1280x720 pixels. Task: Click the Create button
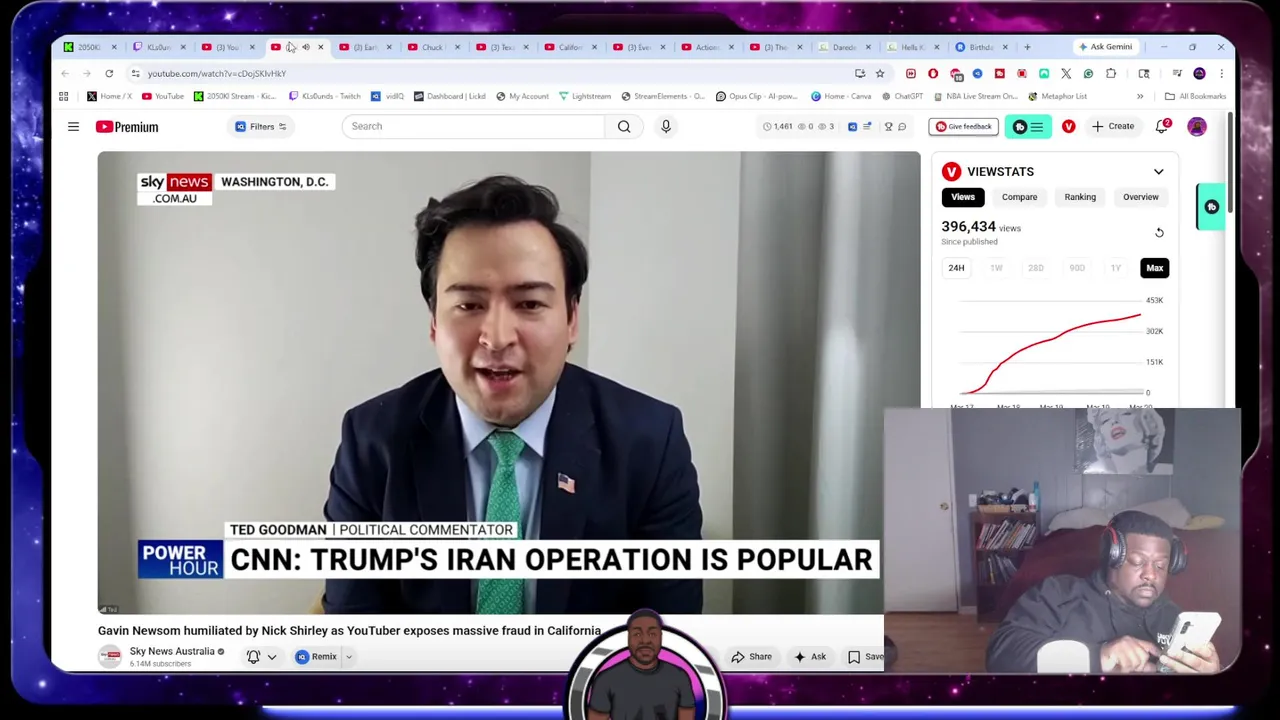1113,127
